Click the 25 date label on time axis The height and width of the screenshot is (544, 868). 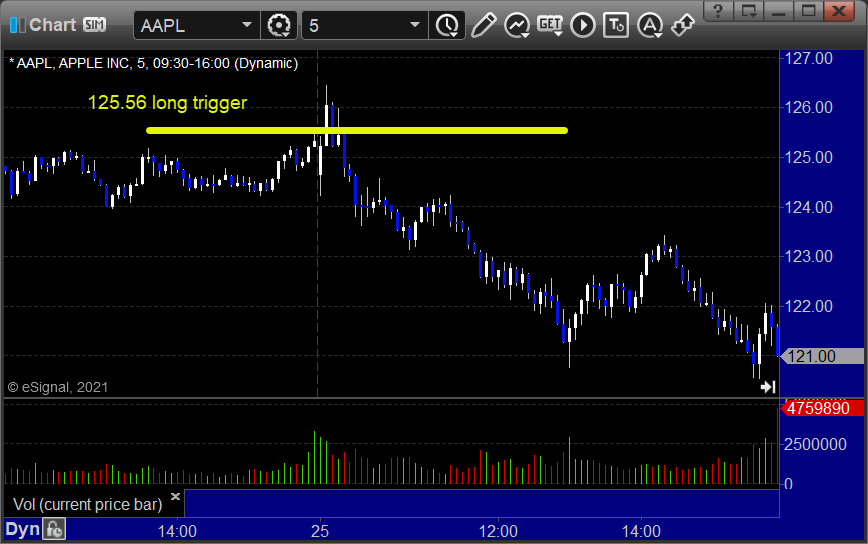click(320, 531)
